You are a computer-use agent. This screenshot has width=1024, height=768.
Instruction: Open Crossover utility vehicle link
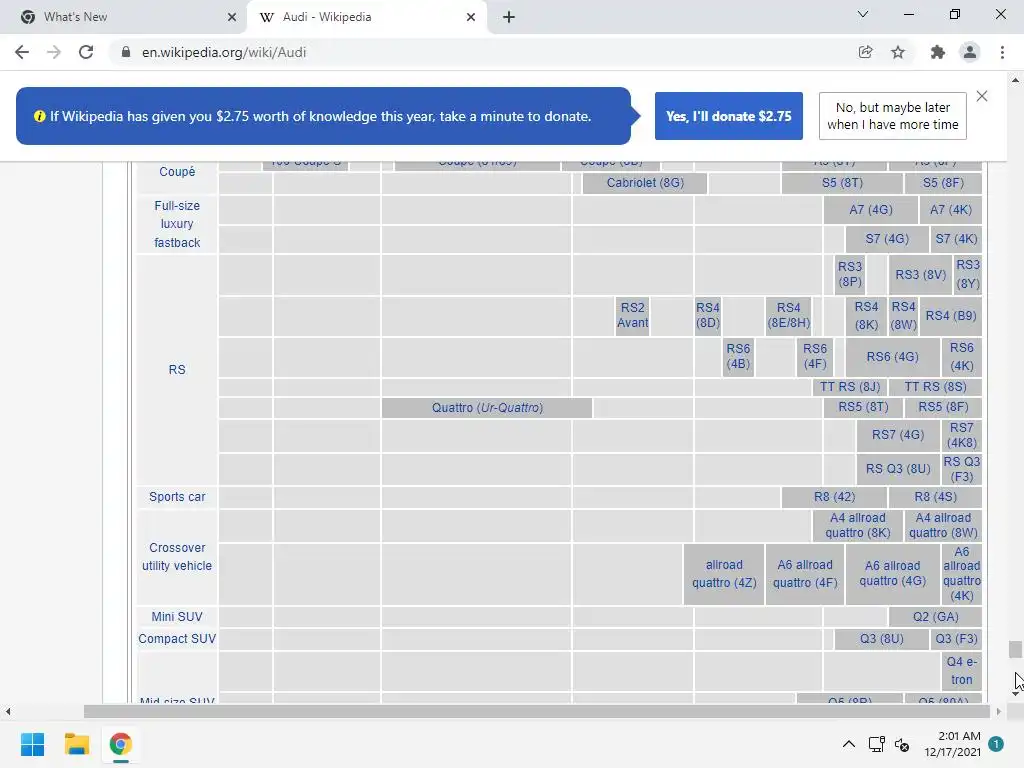(x=177, y=557)
